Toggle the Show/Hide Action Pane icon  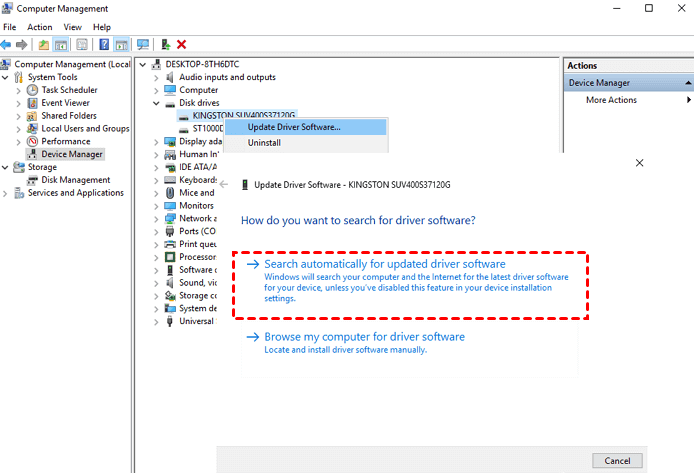coord(121,44)
